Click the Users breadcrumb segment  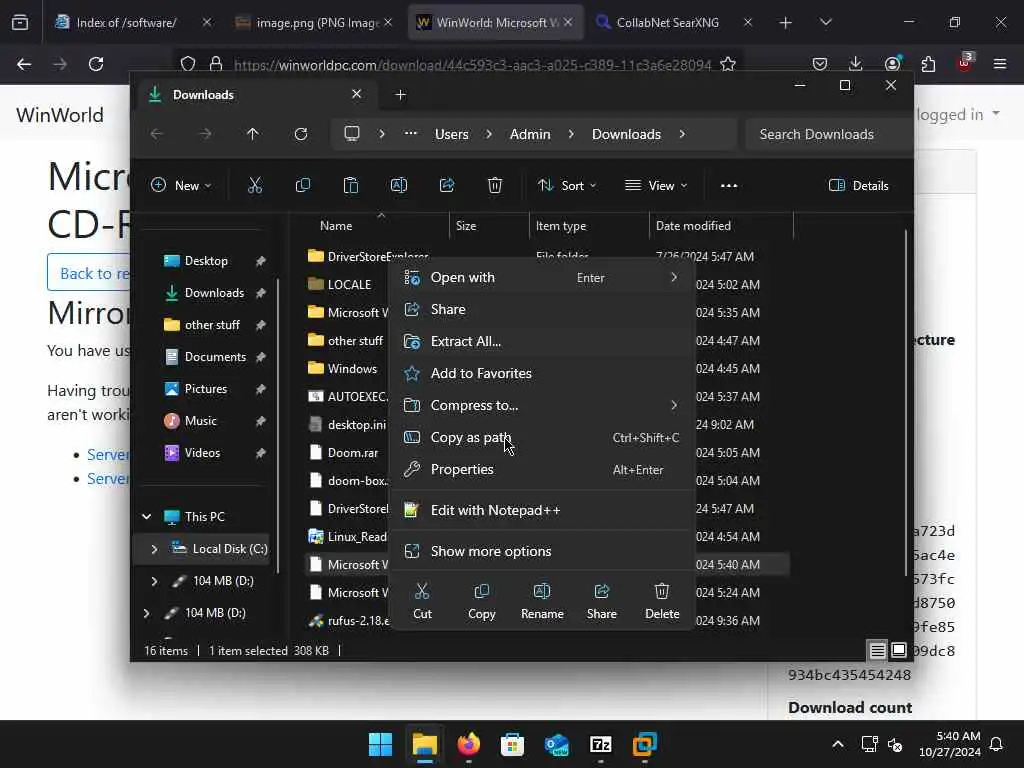451,134
